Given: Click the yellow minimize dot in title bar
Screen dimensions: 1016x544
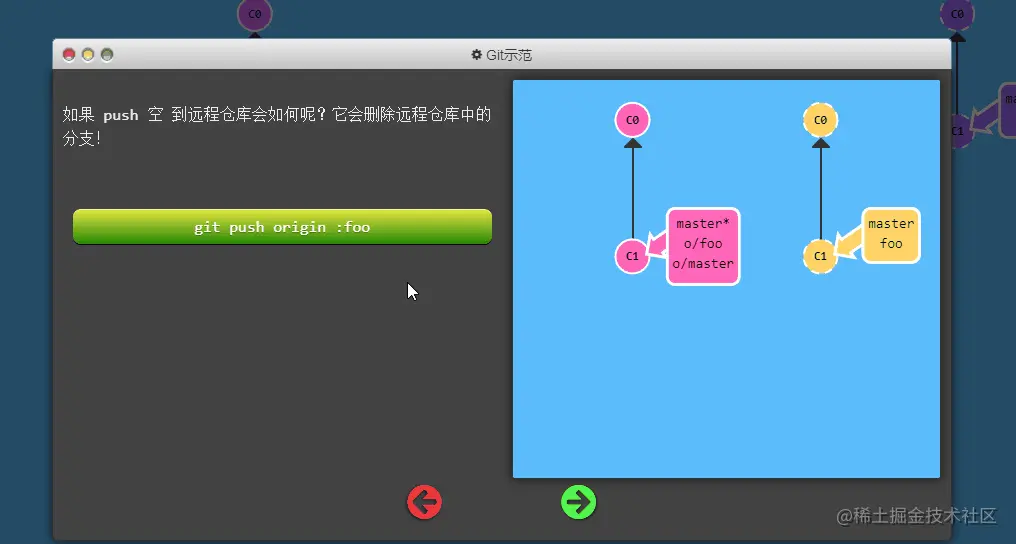Looking at the screenshot, I should (x=87, y=55).
